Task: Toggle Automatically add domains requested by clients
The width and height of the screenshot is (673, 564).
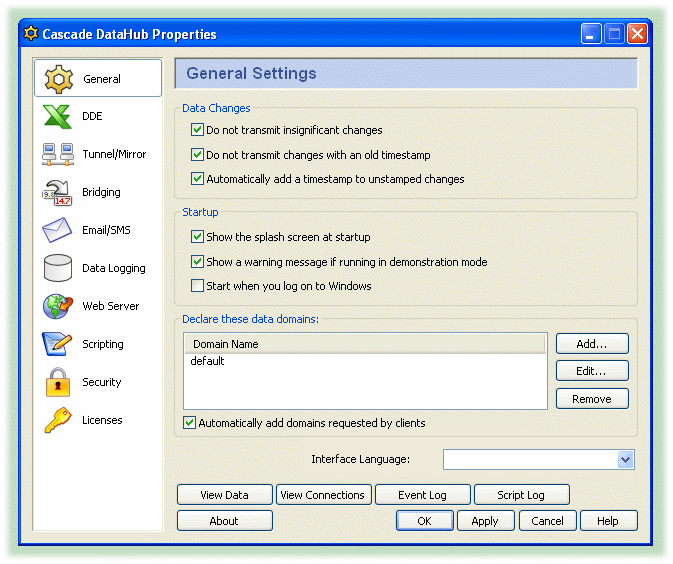Action: tap(189, 422)
